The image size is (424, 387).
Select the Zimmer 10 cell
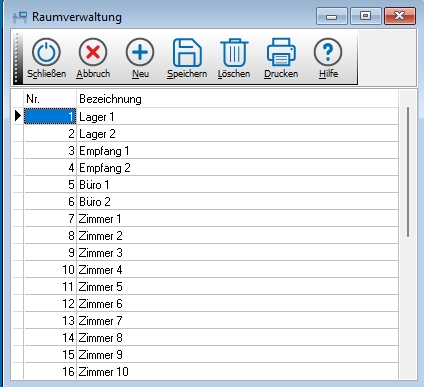pos(237,371)
